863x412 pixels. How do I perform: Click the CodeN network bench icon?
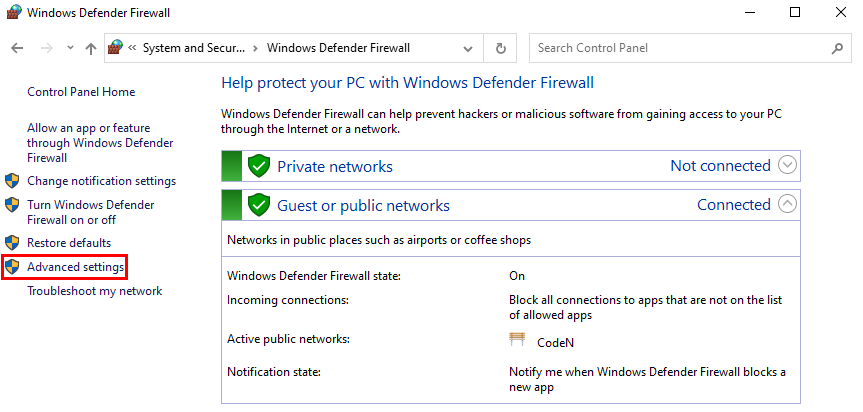point(518,340)
